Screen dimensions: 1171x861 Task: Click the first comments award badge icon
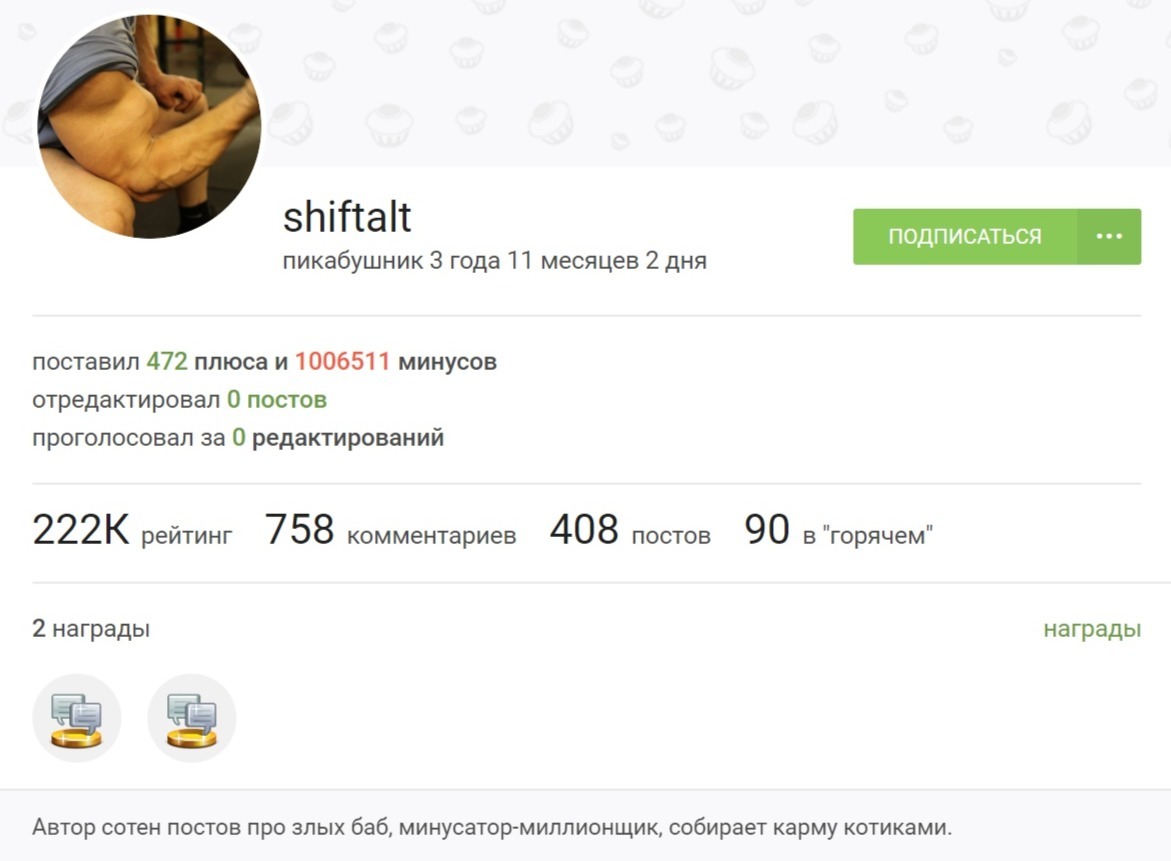tap(76, 718)
